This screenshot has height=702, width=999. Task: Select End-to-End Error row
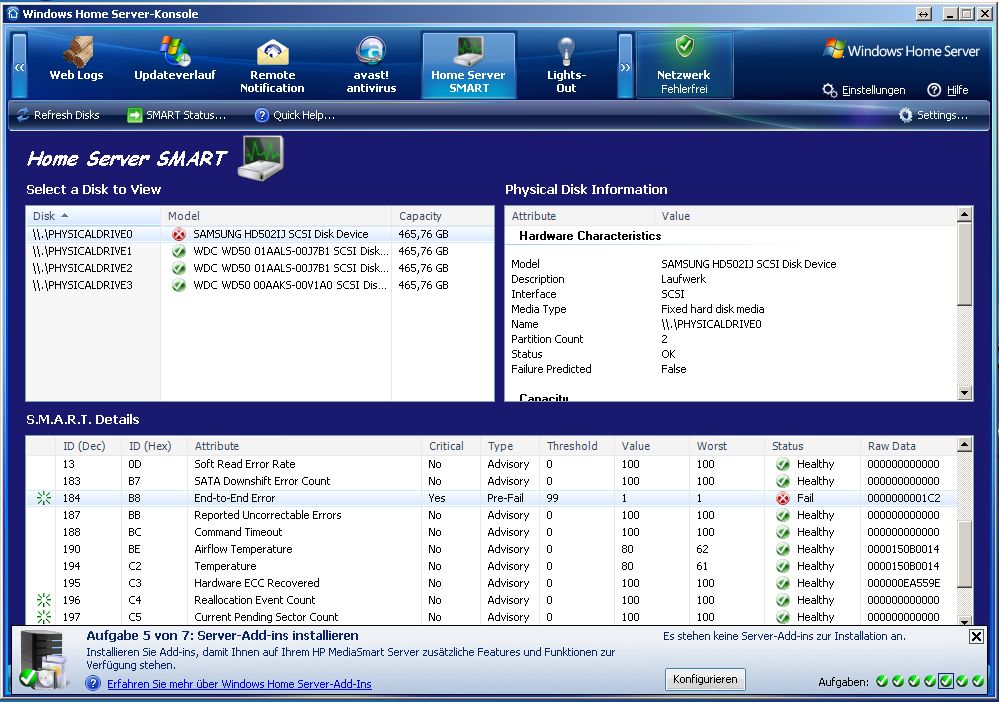491,498
